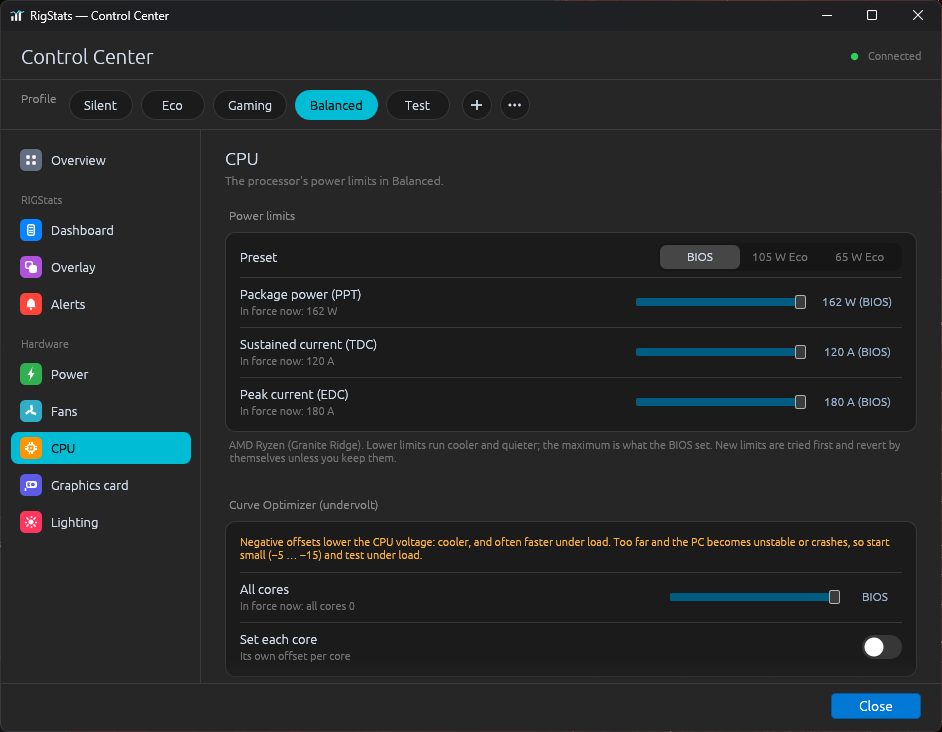Open the Graphics card page label

pyautogui.click(x=90, y=485)
